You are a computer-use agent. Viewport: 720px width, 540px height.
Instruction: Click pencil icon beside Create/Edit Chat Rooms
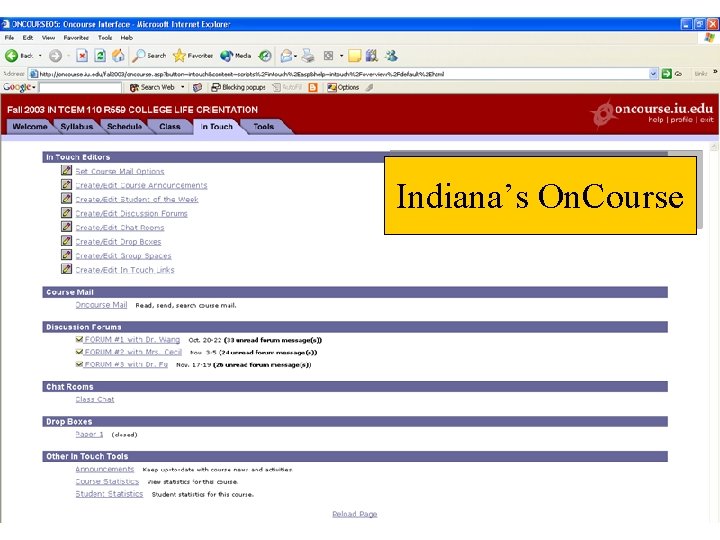pos(67,226)
